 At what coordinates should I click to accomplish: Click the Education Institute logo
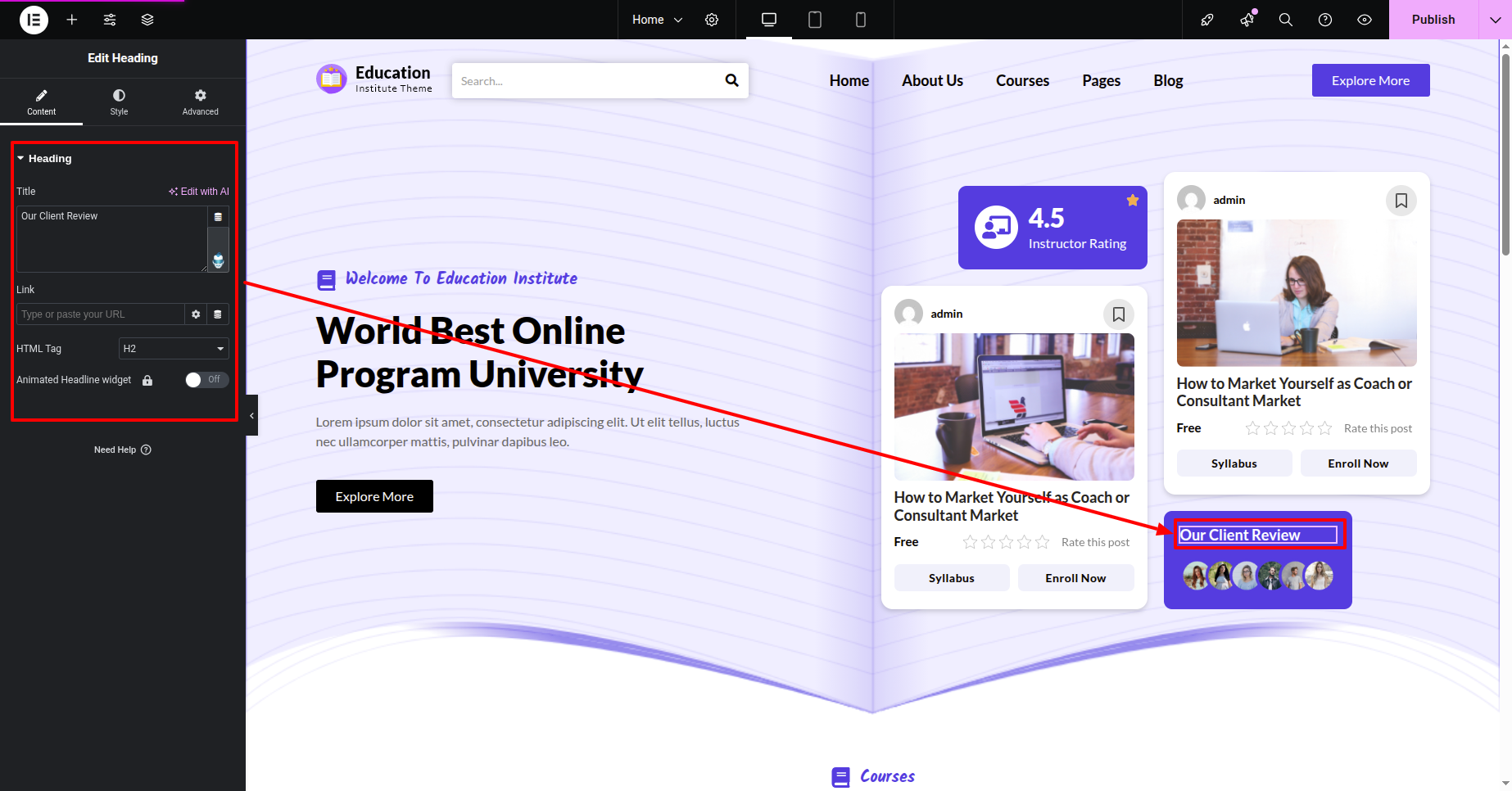(373, 79)
